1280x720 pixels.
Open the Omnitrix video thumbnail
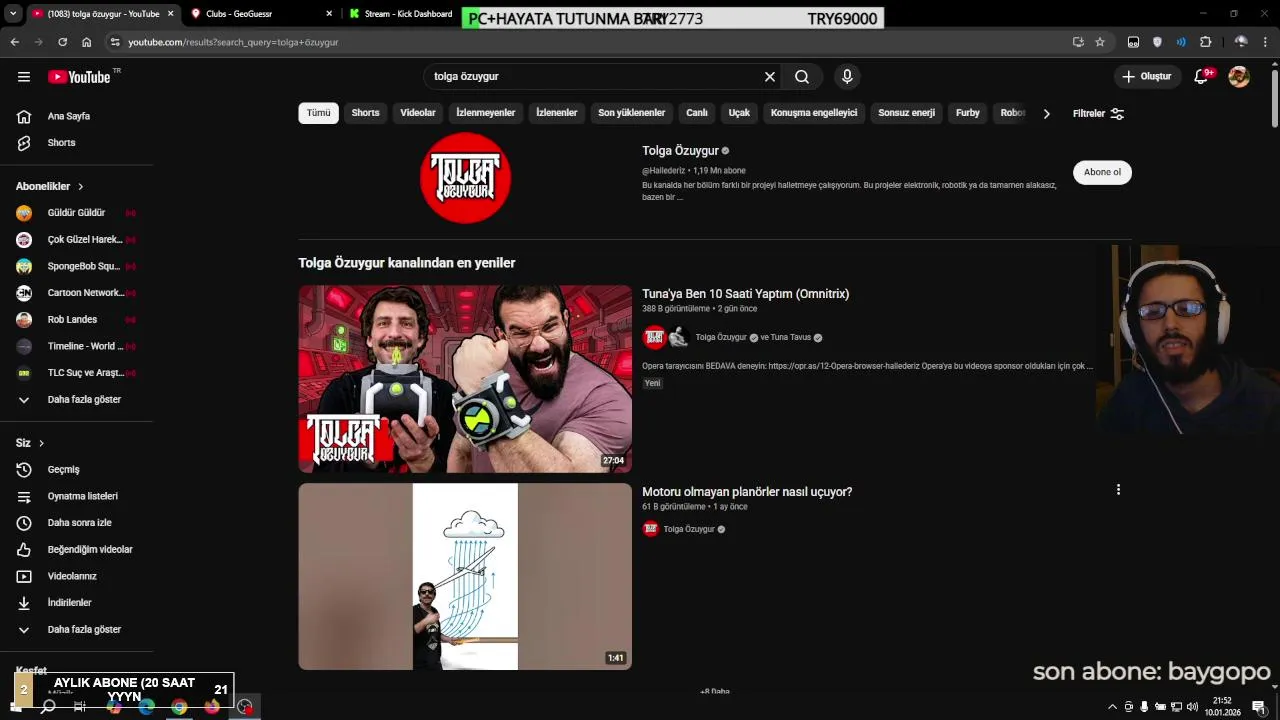coord(465,379)
